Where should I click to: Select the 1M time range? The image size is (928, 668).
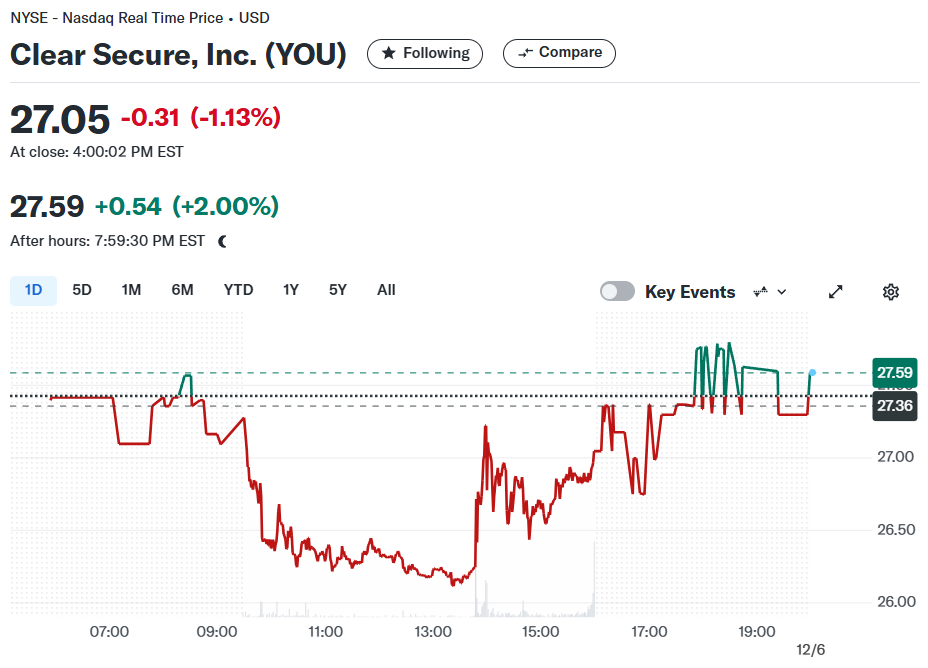point(131,291)
